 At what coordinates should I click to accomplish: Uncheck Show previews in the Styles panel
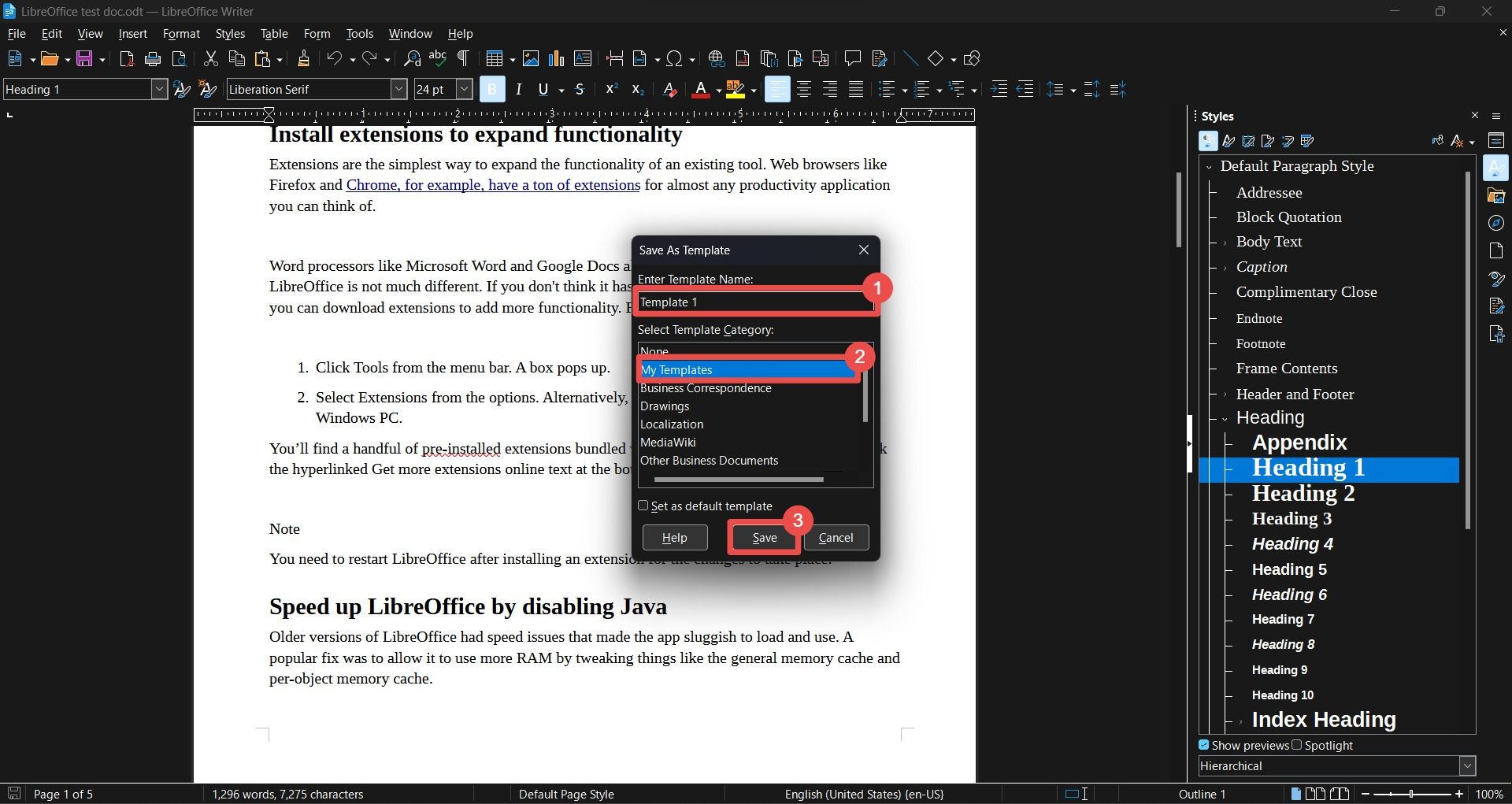pyautogui.click(x=1204, y=745)
